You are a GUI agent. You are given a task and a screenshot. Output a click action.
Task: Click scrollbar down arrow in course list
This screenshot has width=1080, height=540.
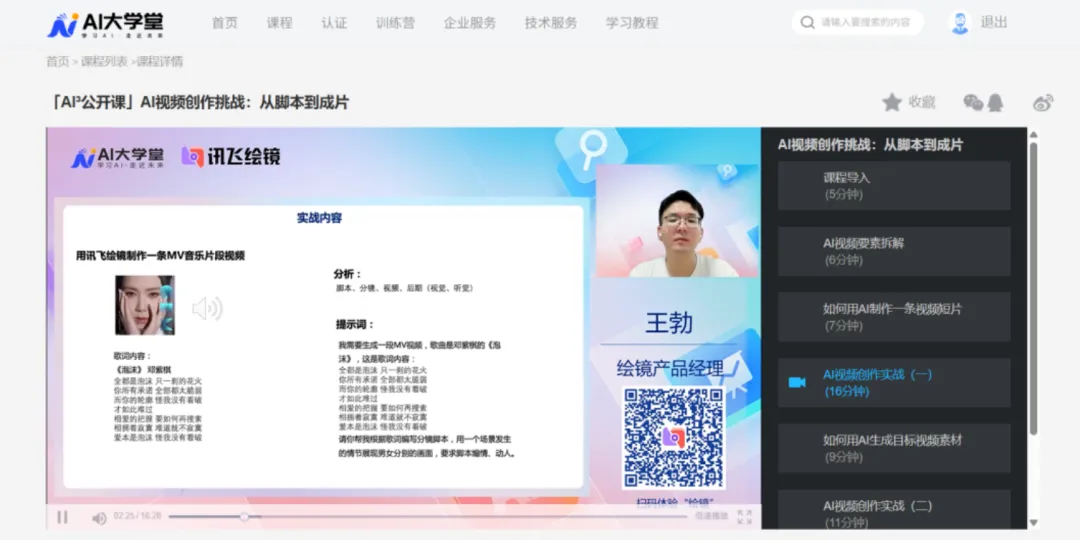[x=1033, y=523]
